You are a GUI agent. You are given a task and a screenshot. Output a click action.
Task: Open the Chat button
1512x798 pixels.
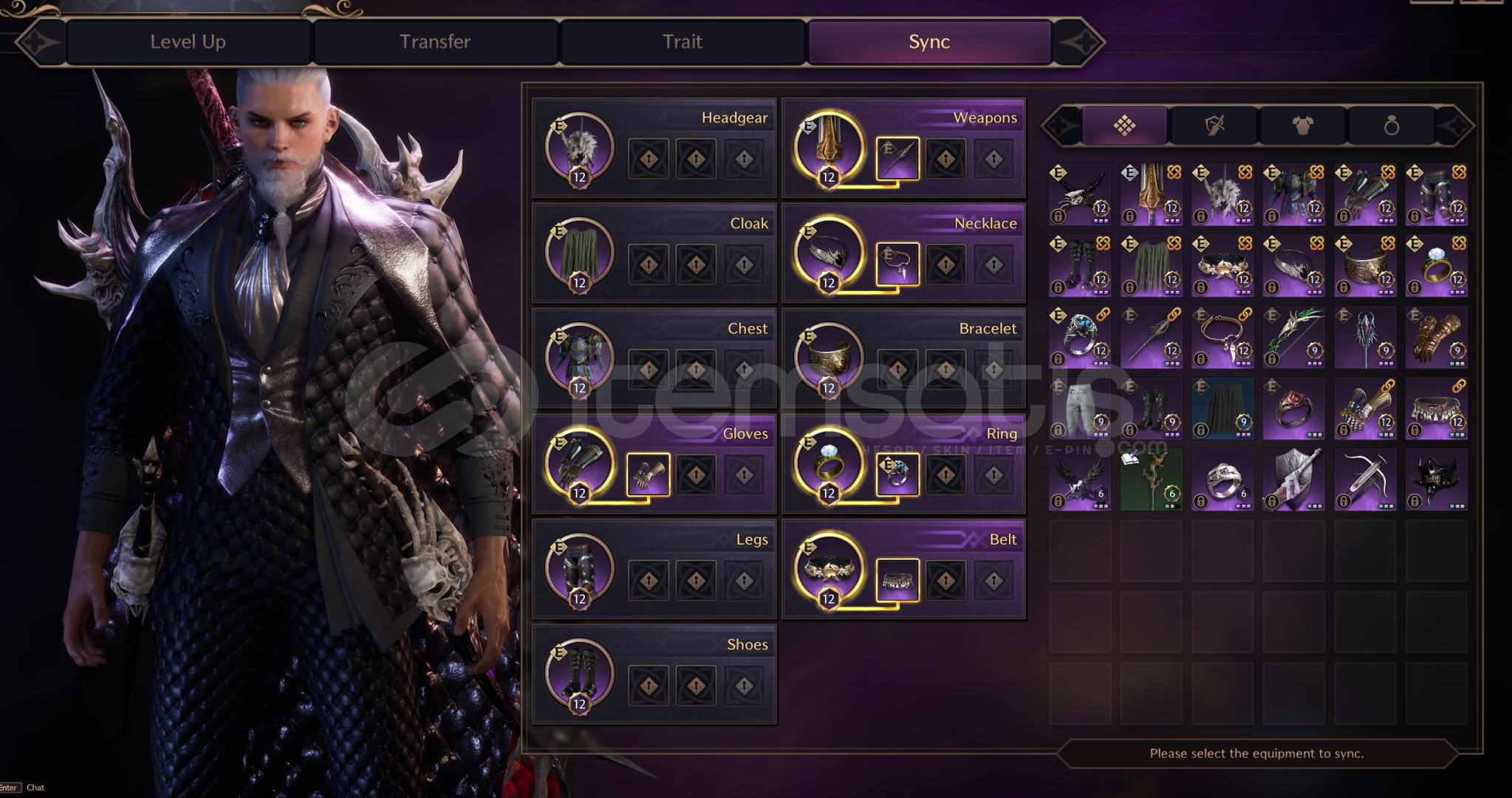[x=35, y=788]
